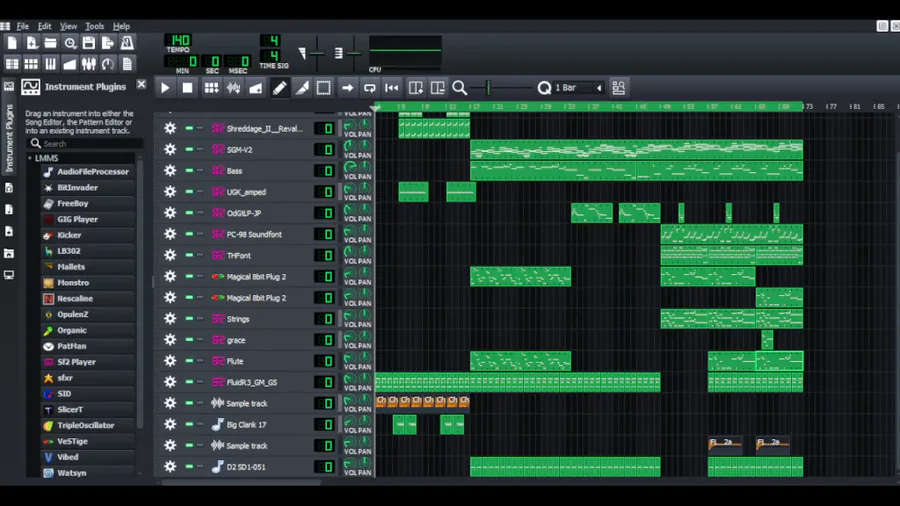Open track options gear for Big Clank 17
This screenshot has height=506, width=900.
170,425
